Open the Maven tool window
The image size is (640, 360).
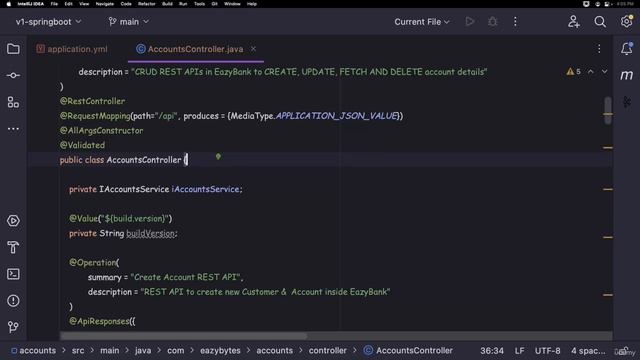tap(627, 75)
